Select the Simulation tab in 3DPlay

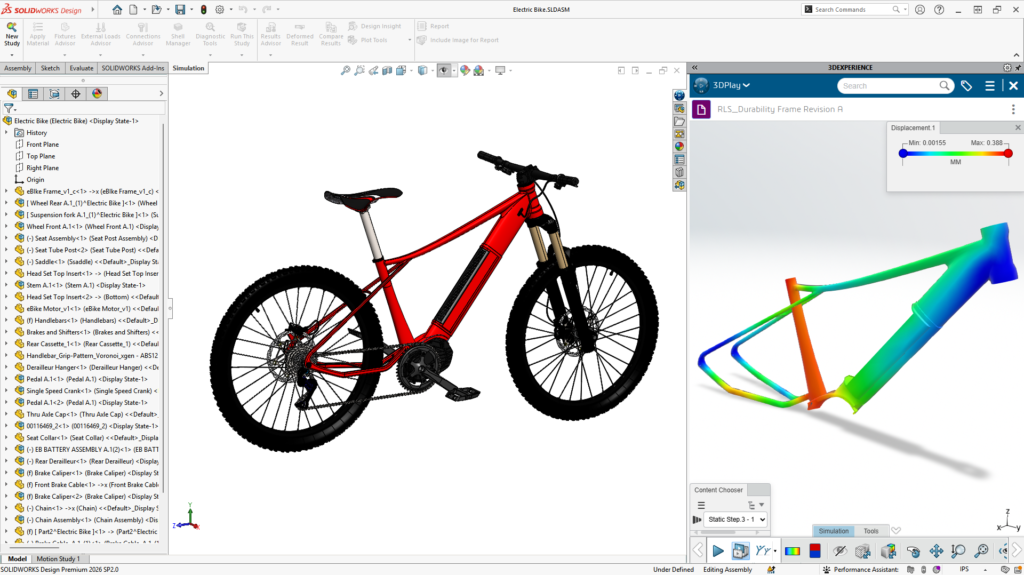coord(833,531)
